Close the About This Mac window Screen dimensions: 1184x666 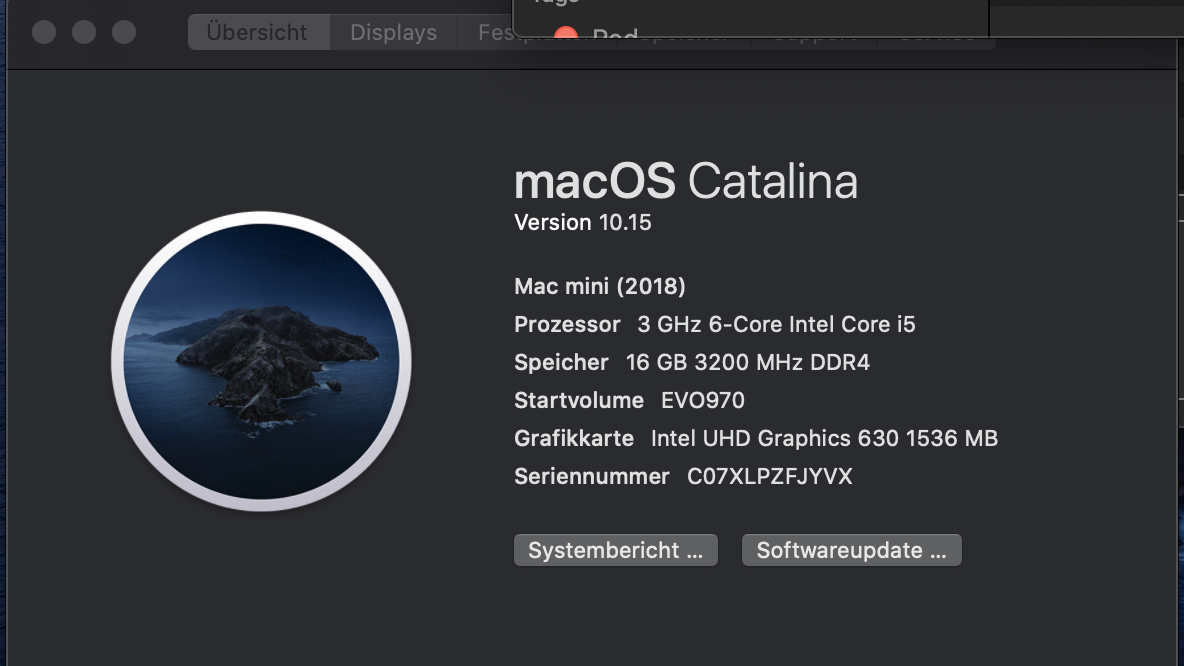pos(44,32)
